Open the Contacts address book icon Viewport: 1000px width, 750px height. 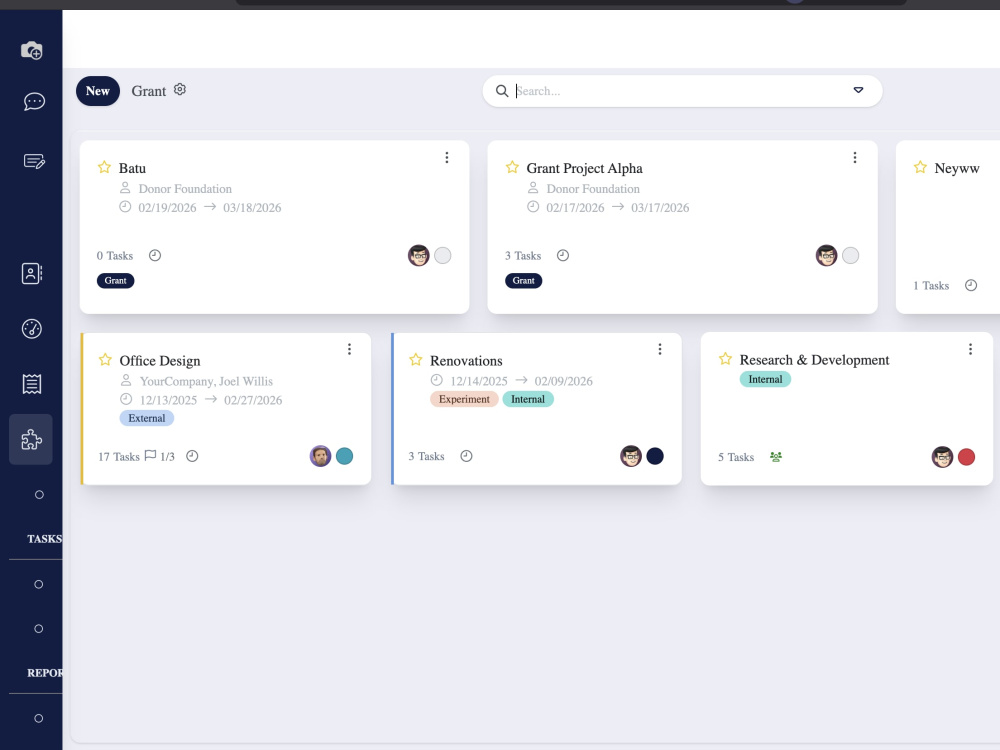32,274
